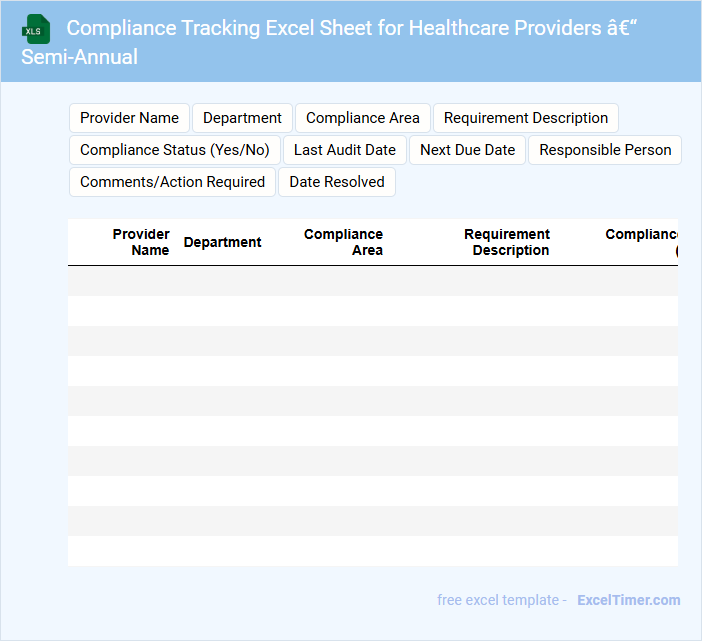702x641 pixels.
Task: Click the Compliance Area tag
Action: tap(362, 118)
